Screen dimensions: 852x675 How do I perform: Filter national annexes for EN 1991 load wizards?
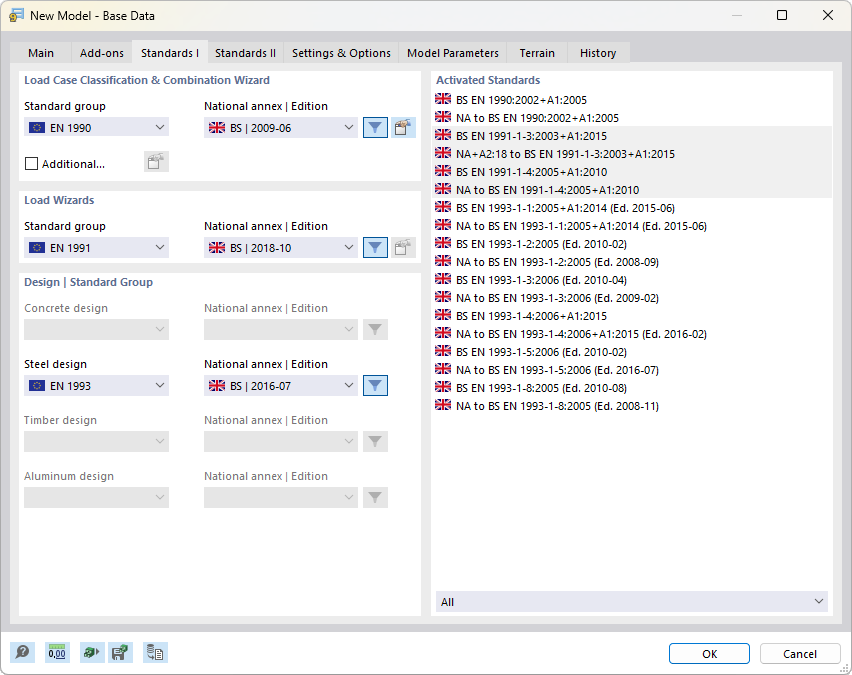pos(375,247)
